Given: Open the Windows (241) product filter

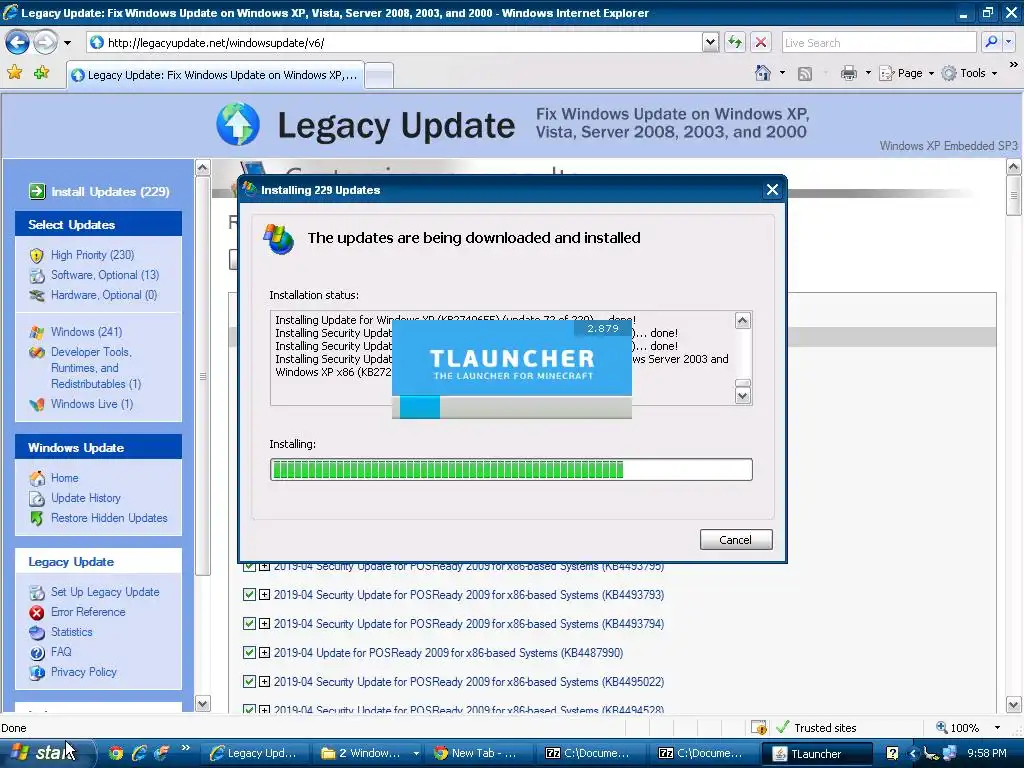Looking at the screenshot, I should click(86, 332).
